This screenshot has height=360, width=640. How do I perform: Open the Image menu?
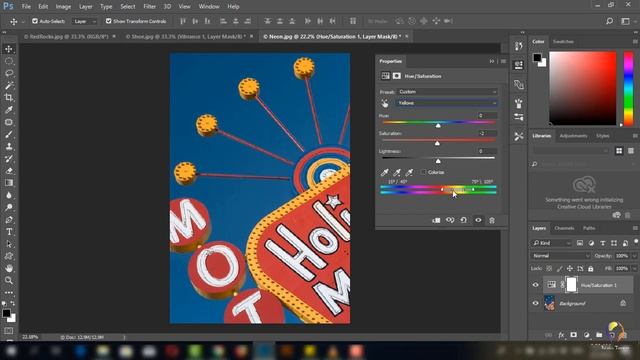pos(63,7)
